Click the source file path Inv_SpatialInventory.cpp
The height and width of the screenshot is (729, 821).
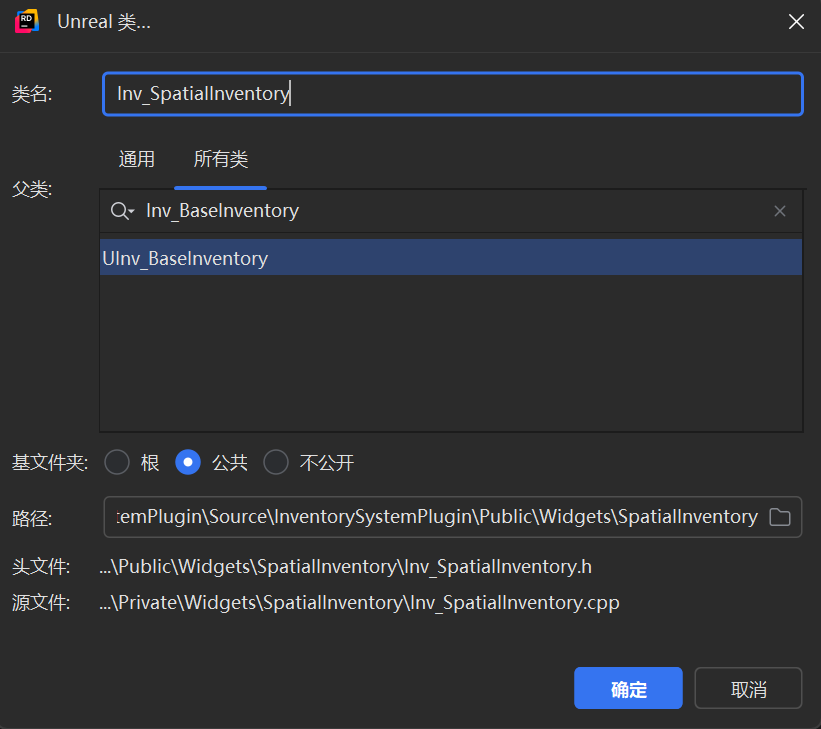click(359, 603)
